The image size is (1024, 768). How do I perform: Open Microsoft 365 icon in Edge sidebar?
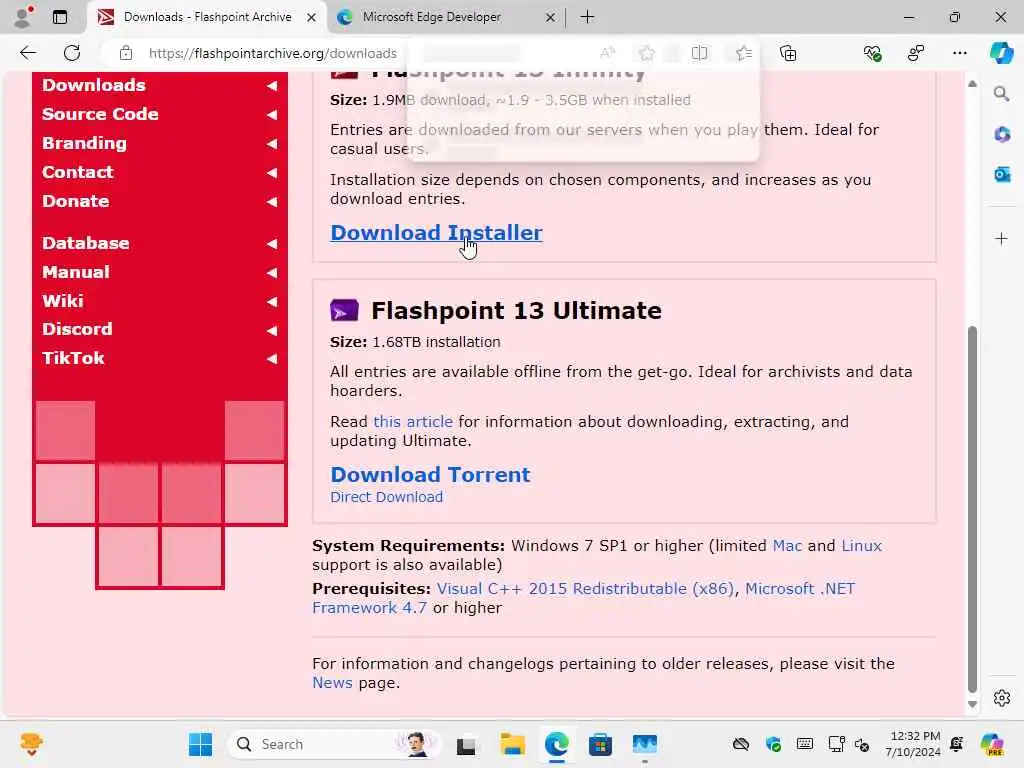(1001, 135)
